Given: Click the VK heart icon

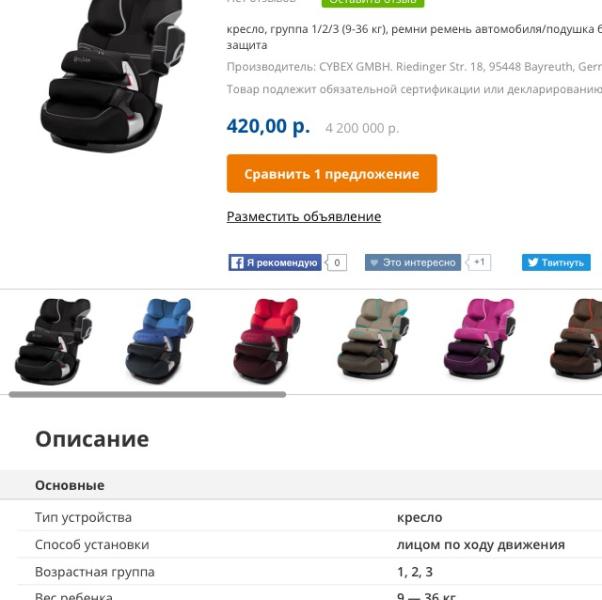Looking at the screenshot, I should pos(374,263).
